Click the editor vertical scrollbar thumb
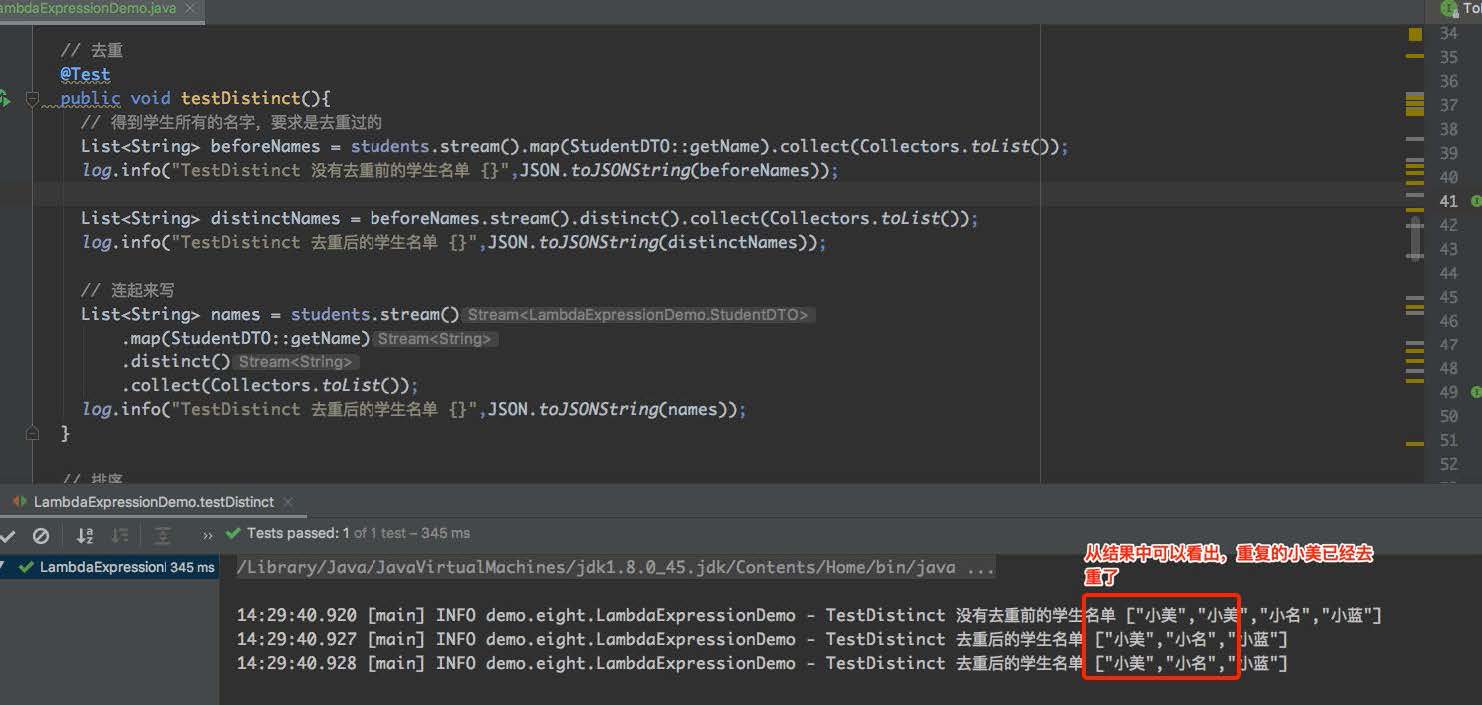1482x705 pixels. click(1415, 238)
